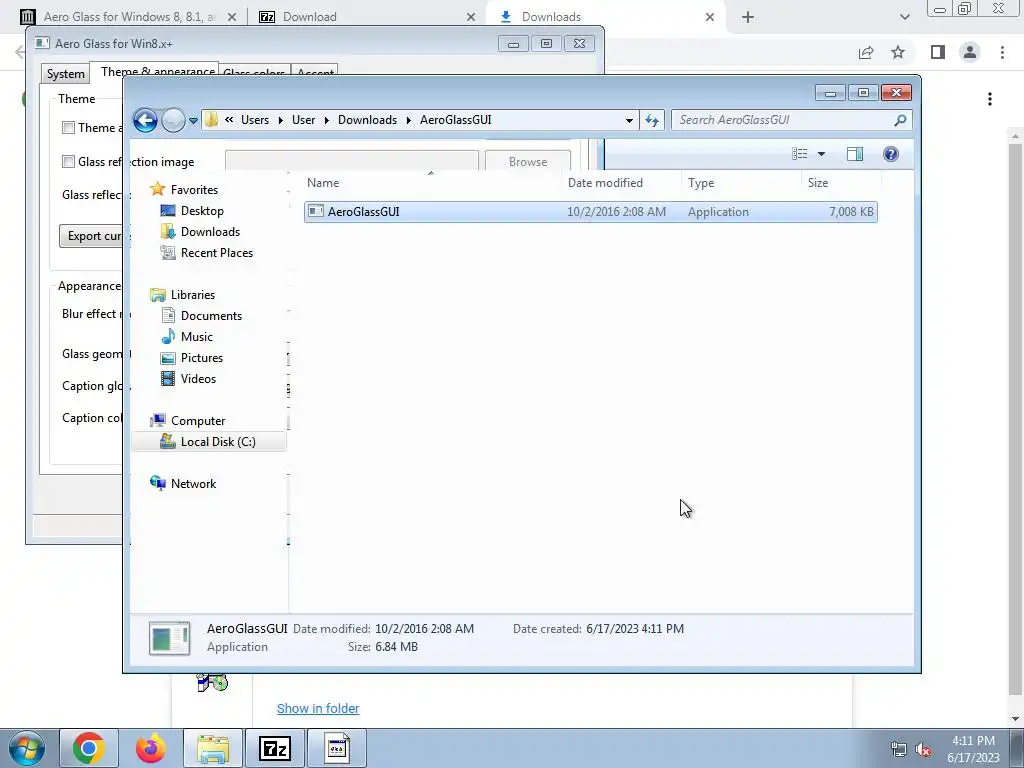Click the network tray icon
Viewport: 1024px width, 768px height.
(x=899, y=750)
